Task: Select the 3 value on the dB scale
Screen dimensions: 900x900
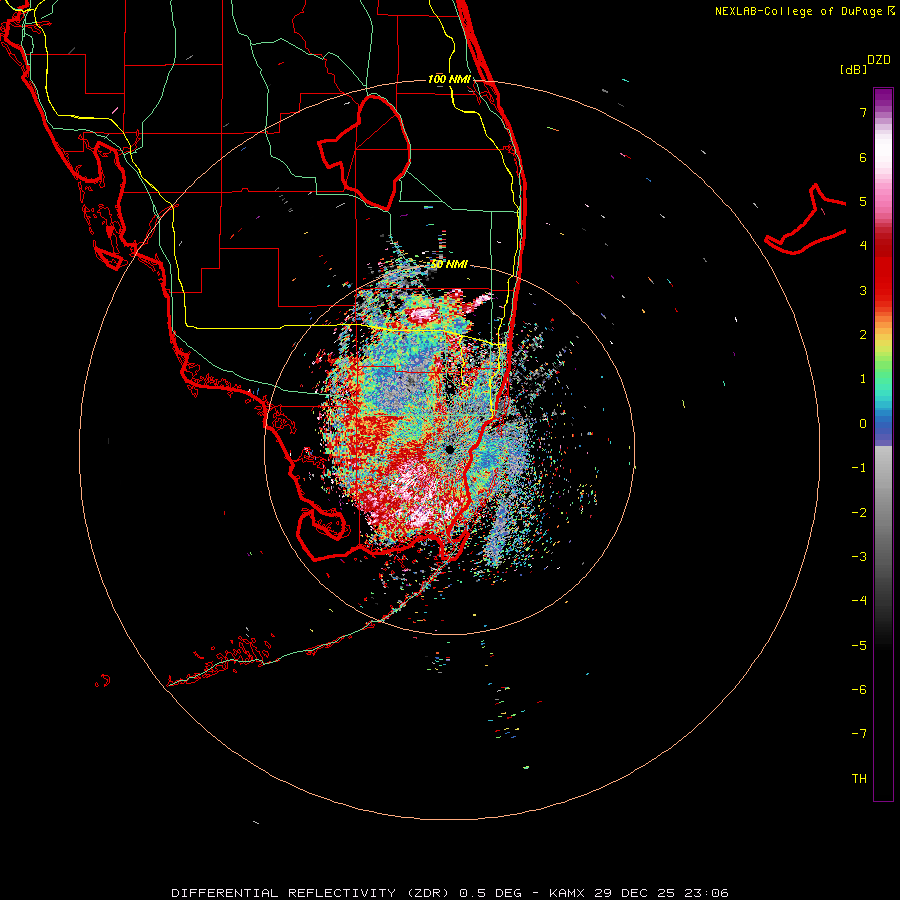Action: tap(863, 290)
